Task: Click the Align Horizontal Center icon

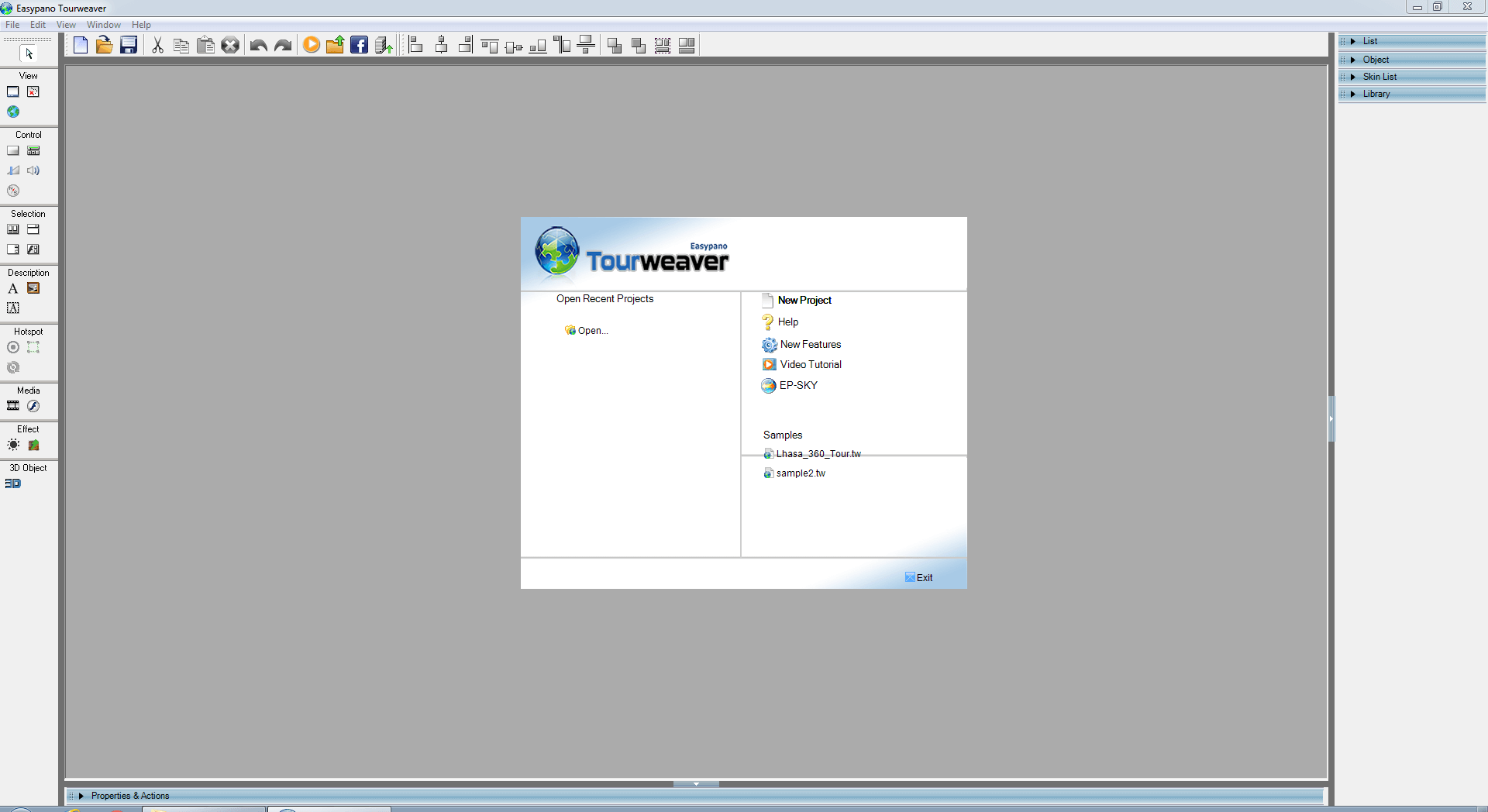Action: click(441, 45)
